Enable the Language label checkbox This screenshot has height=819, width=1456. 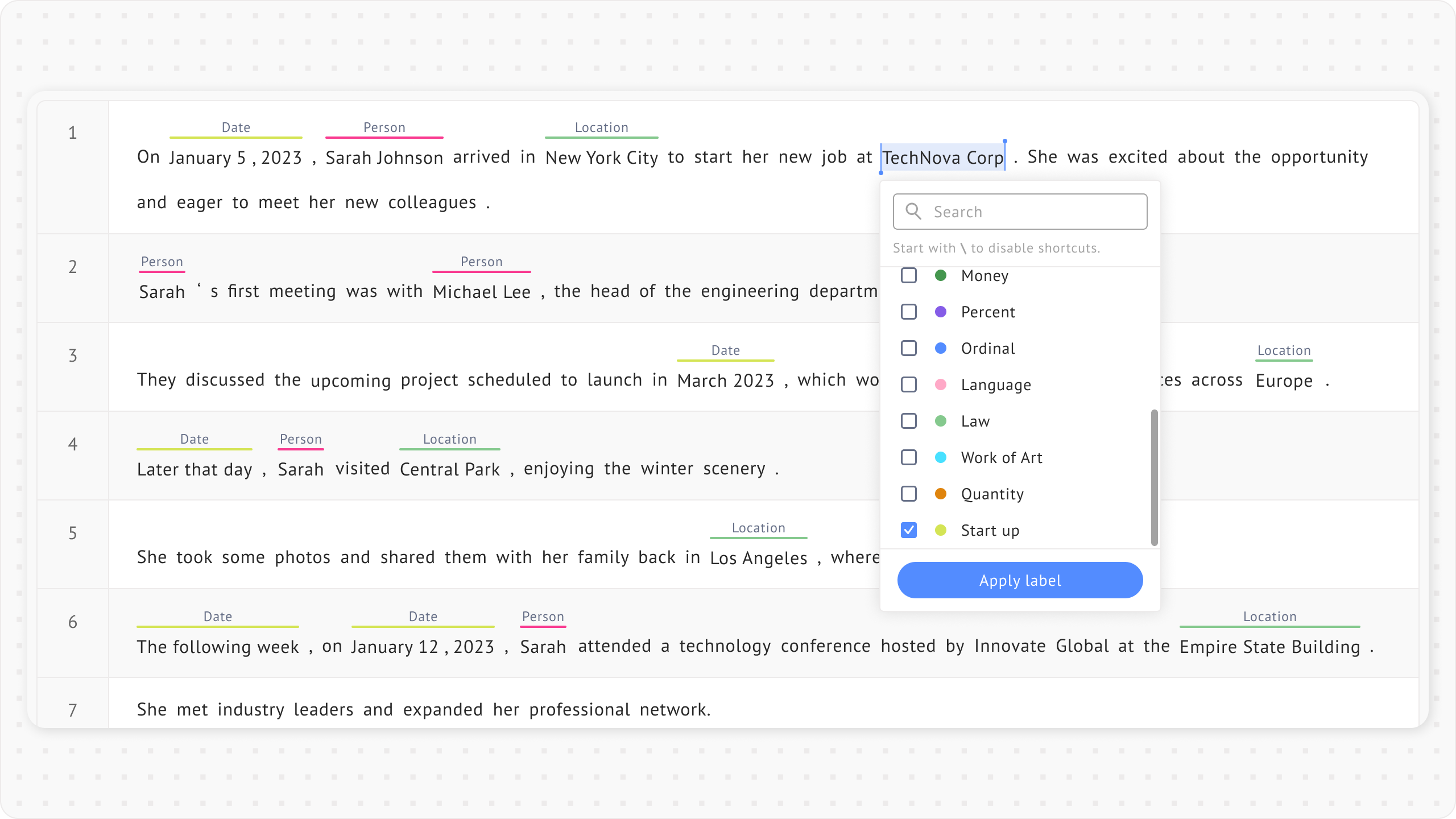(909, 384)
